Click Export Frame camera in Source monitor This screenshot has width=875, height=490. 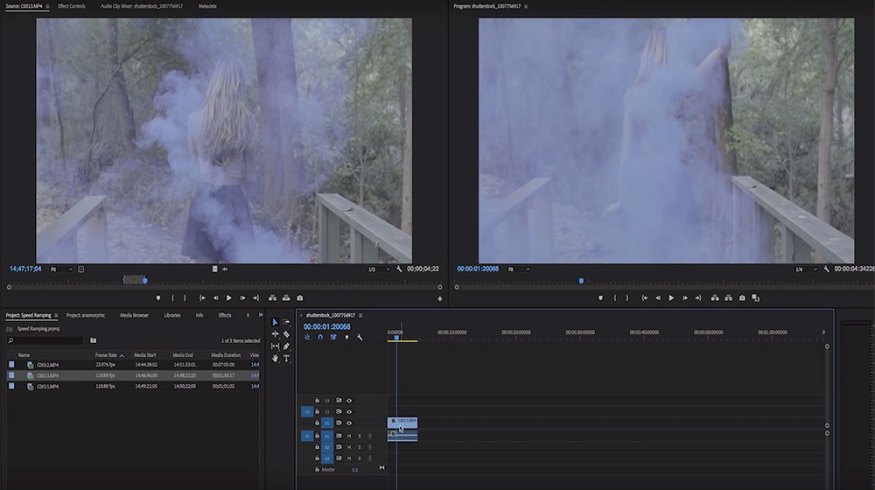pyautogui.click(x=300, y=298)
